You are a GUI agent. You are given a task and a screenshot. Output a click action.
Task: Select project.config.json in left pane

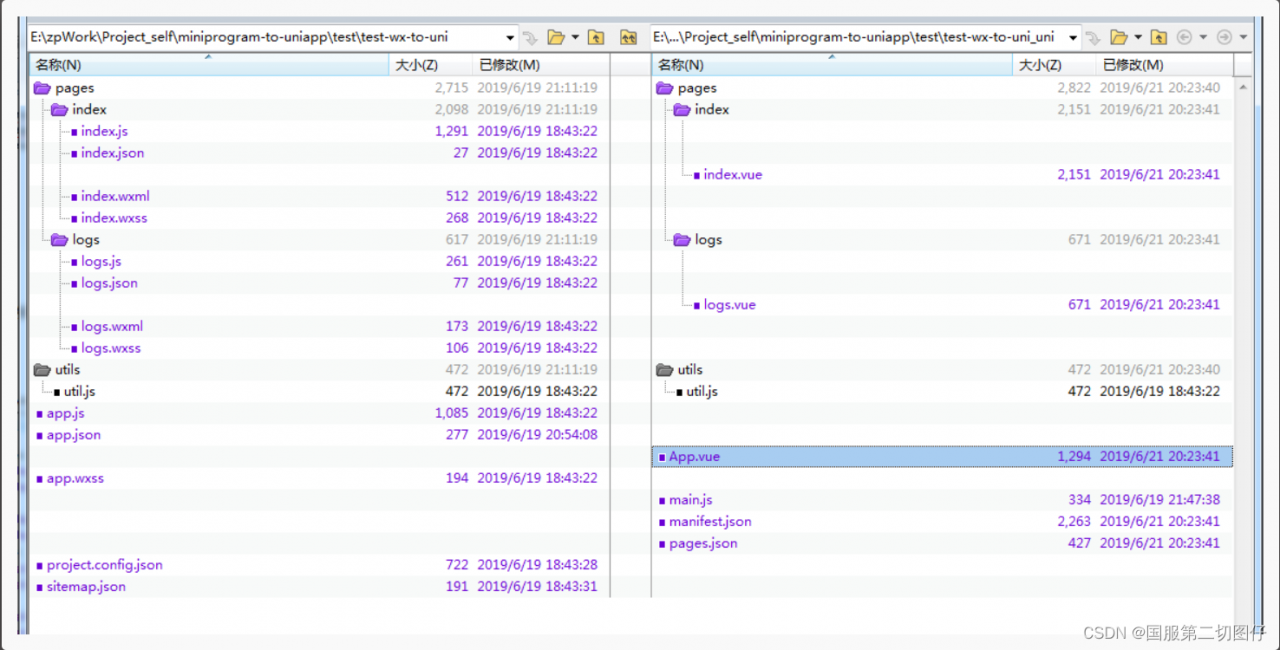pyautogui.click(x=104, y=565)
